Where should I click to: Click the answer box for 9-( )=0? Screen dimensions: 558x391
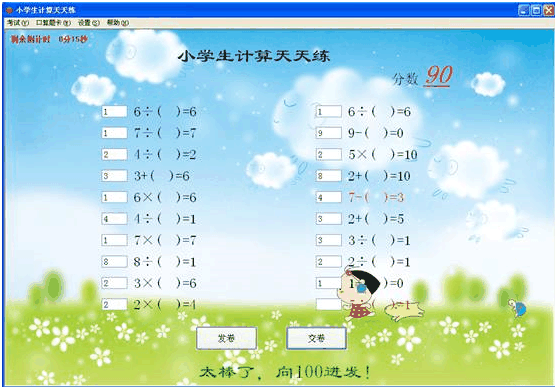329,133
